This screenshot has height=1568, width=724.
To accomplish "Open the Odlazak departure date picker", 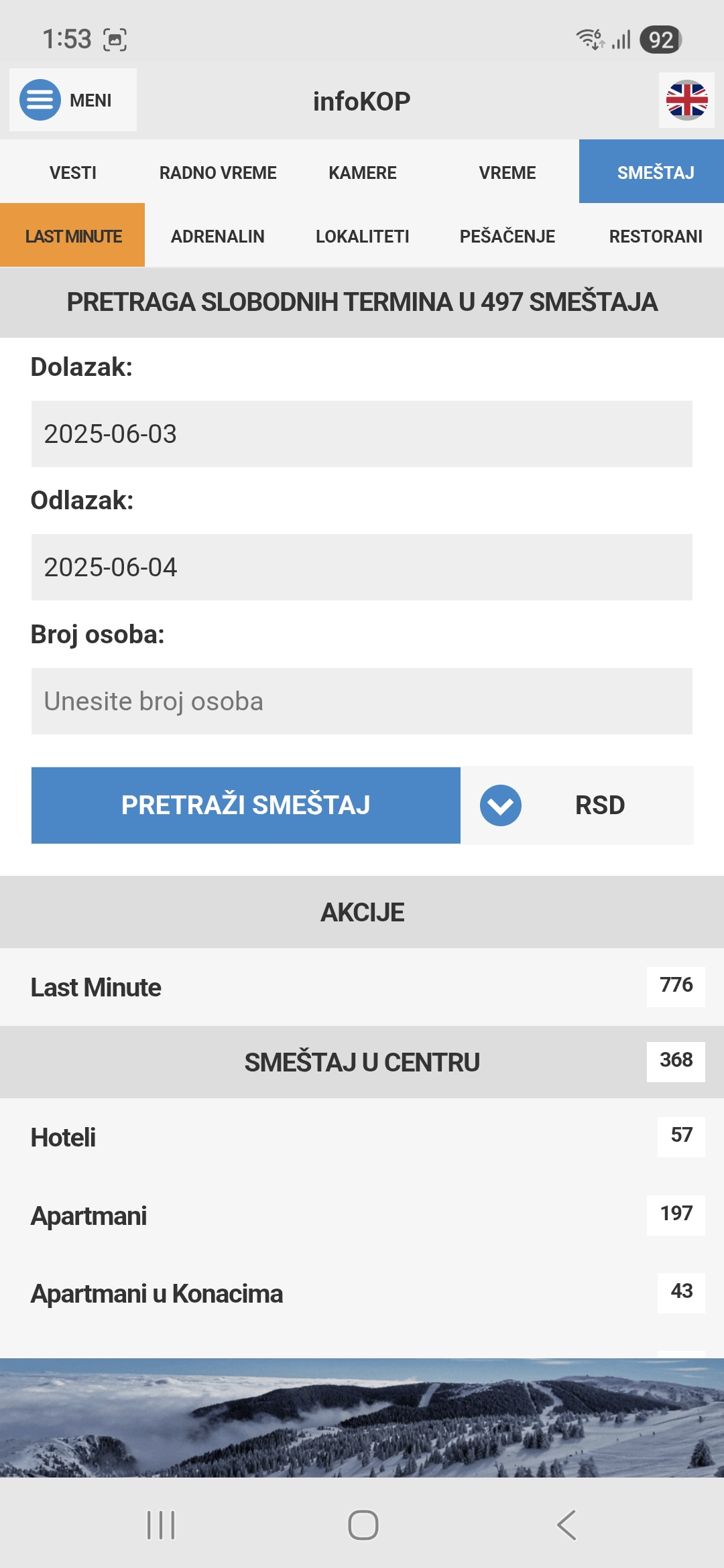I will click(x=362, y=568).
